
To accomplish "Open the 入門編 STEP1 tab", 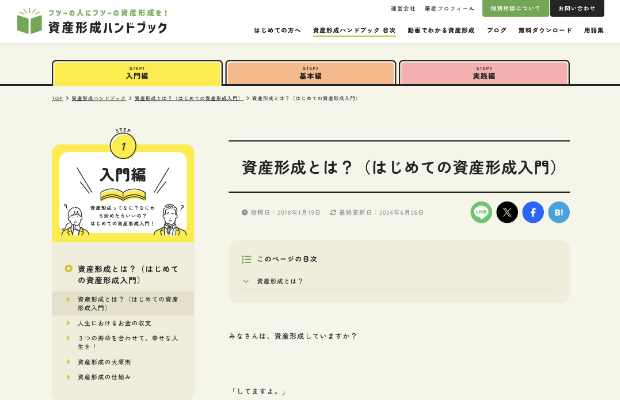I will point(137,73).
